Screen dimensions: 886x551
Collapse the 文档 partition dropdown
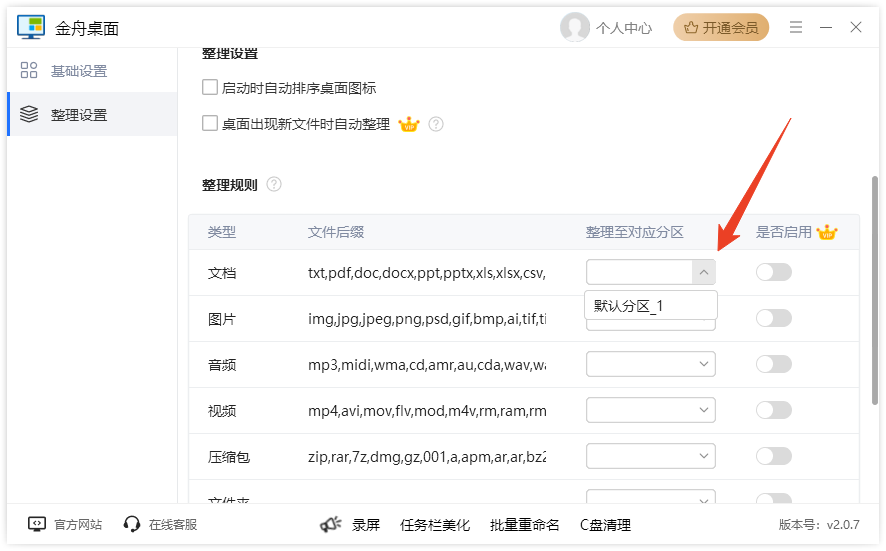(x=704, y=272)
